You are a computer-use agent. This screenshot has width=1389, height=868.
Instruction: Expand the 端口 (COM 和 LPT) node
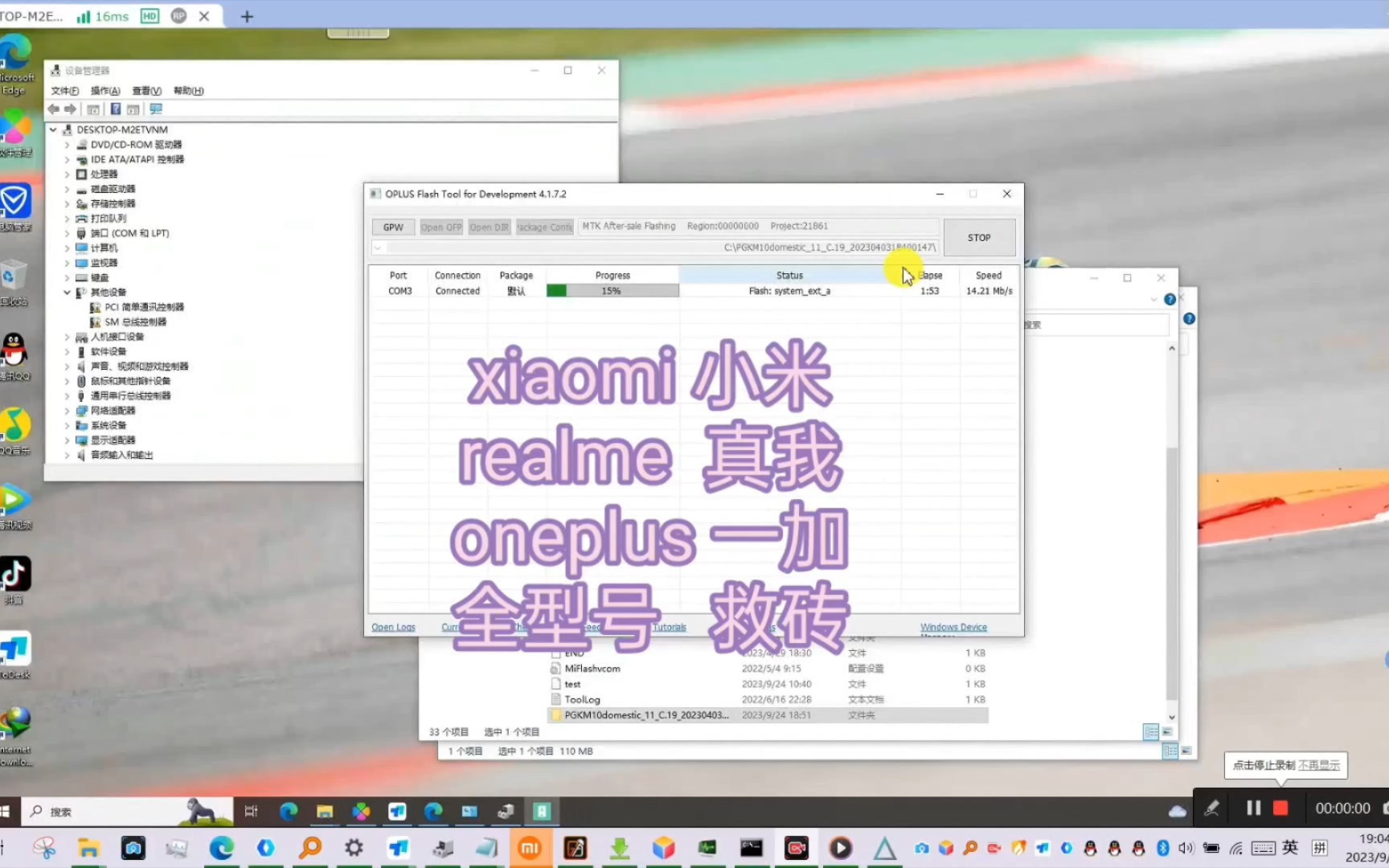coord(67,233)
